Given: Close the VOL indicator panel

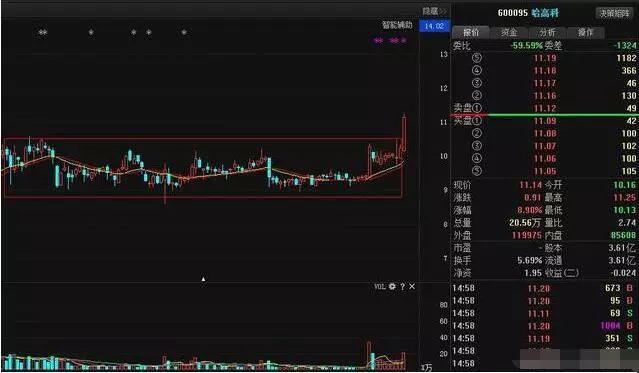Looking at the screenshot, I should (x=412, y=287).
